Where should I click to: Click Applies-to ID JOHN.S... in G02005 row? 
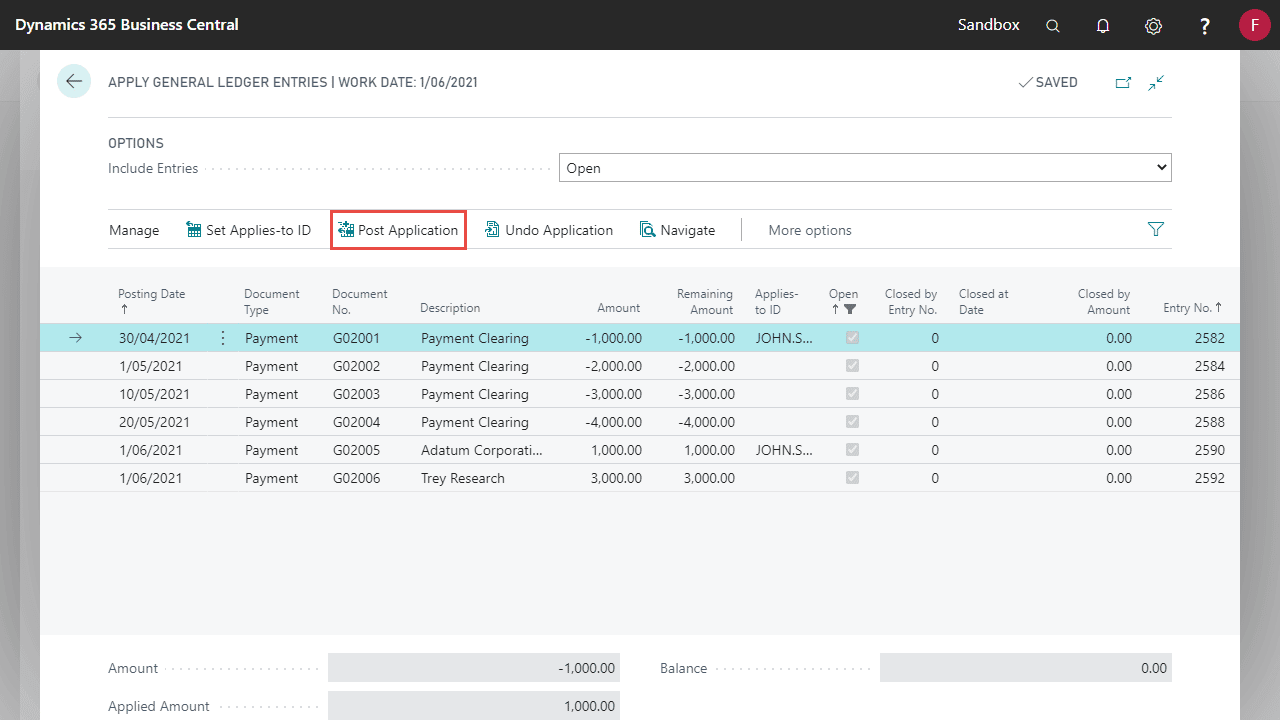784,450
